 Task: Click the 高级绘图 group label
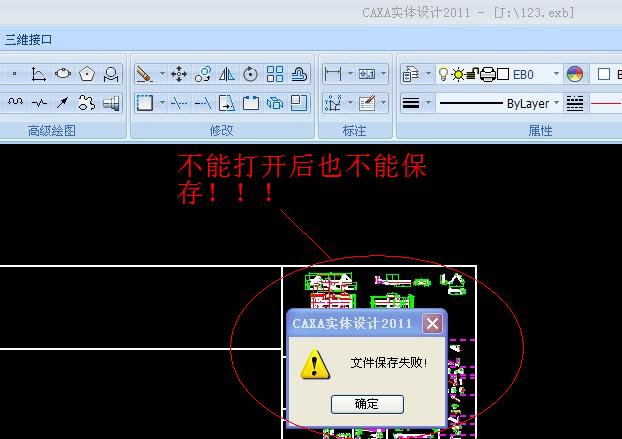[x=52, y=130]
